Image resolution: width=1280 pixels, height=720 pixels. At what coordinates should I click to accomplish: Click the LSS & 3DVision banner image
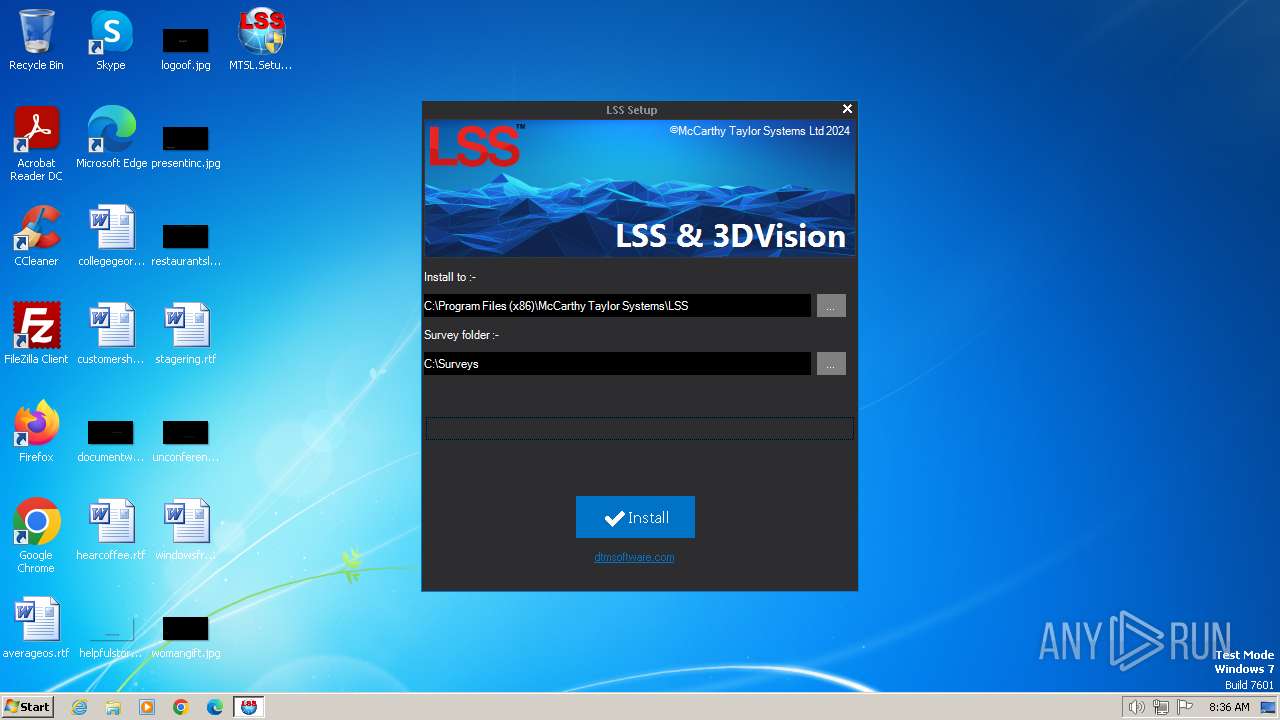(639, 189)
